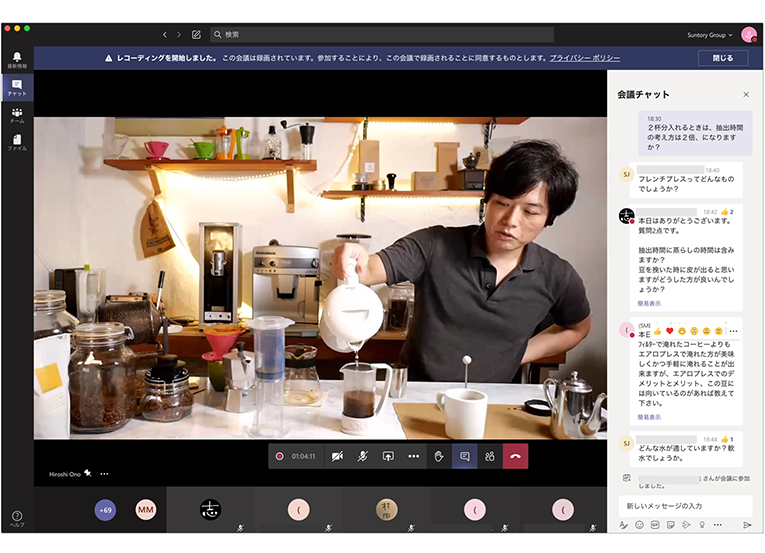Send the message with arrow icon
This screenshot has height=553, width=765.
[746, 525]
